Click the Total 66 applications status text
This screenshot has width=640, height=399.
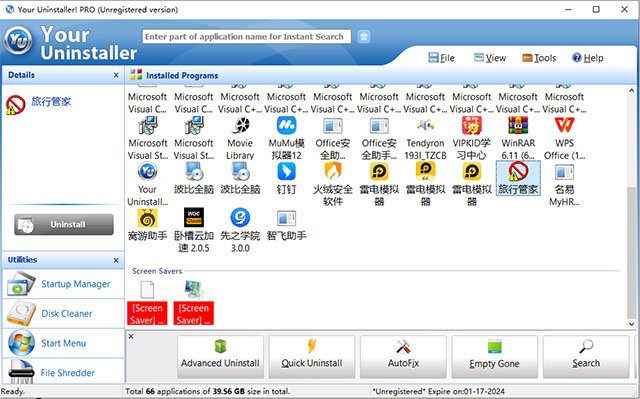pos(207,391)
